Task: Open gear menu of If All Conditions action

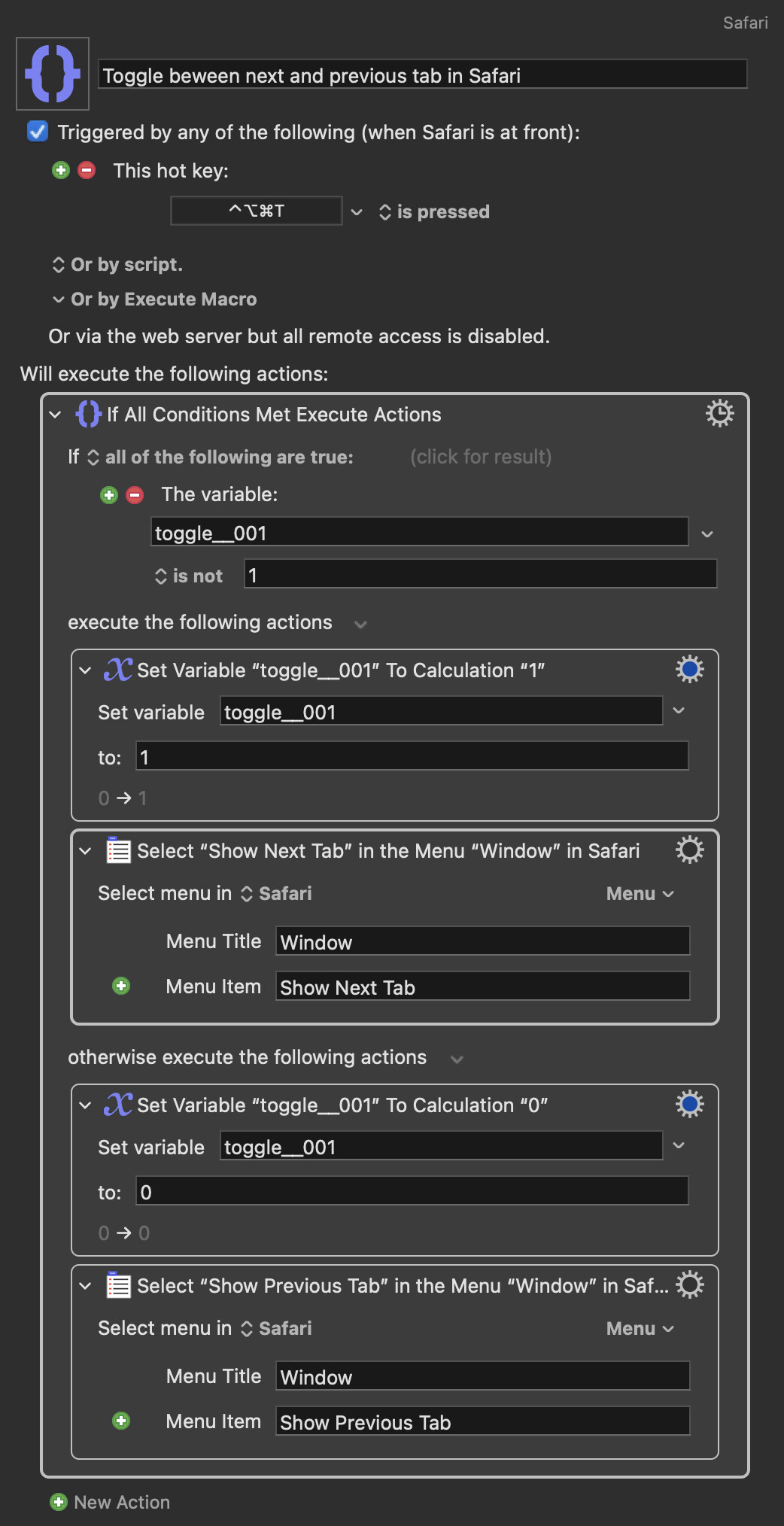Action: click(x=720, y=413)
